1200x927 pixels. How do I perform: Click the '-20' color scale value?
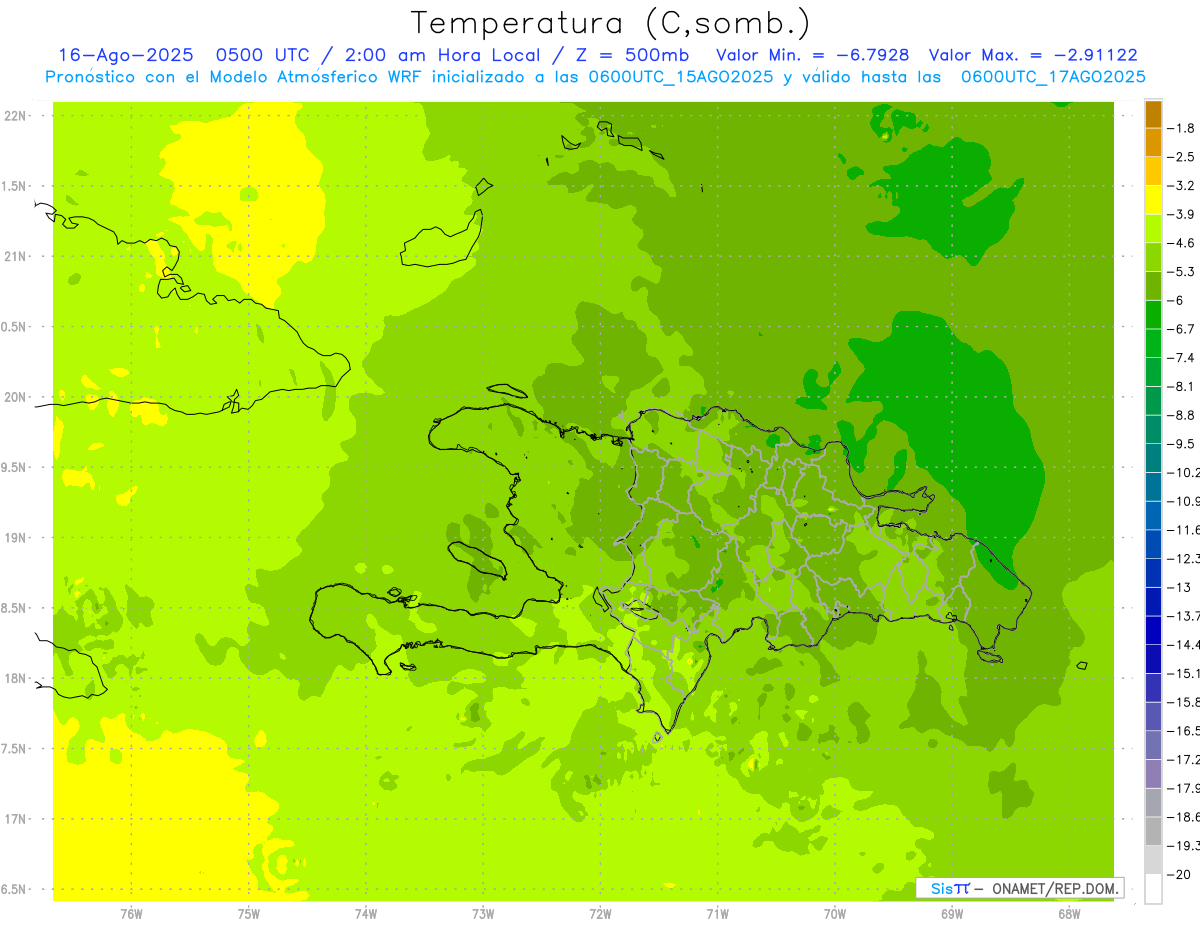tap(1179, 875)
